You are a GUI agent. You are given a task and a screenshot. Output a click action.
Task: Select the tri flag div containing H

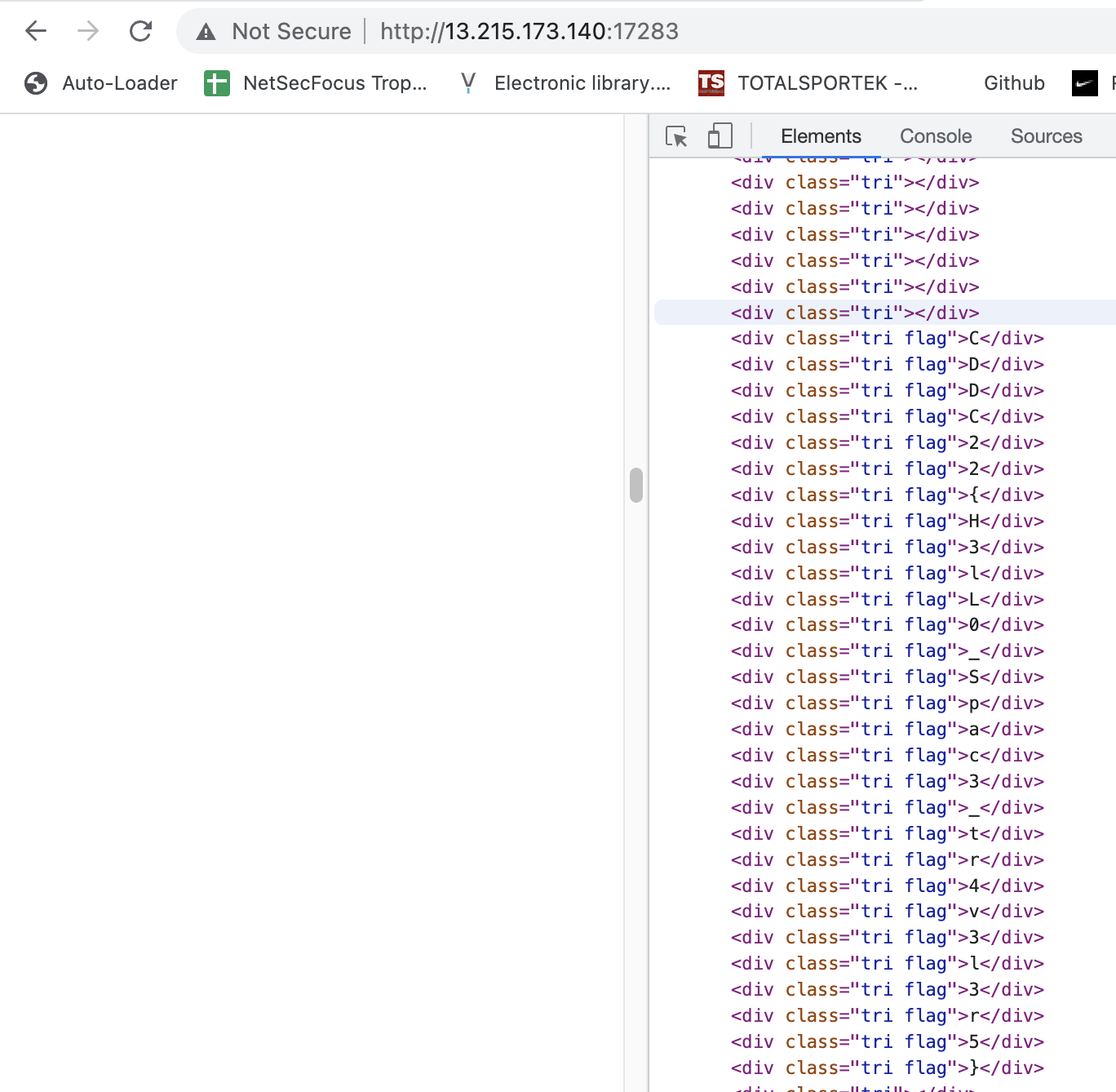pyautogui.click(x=888, y=521)
